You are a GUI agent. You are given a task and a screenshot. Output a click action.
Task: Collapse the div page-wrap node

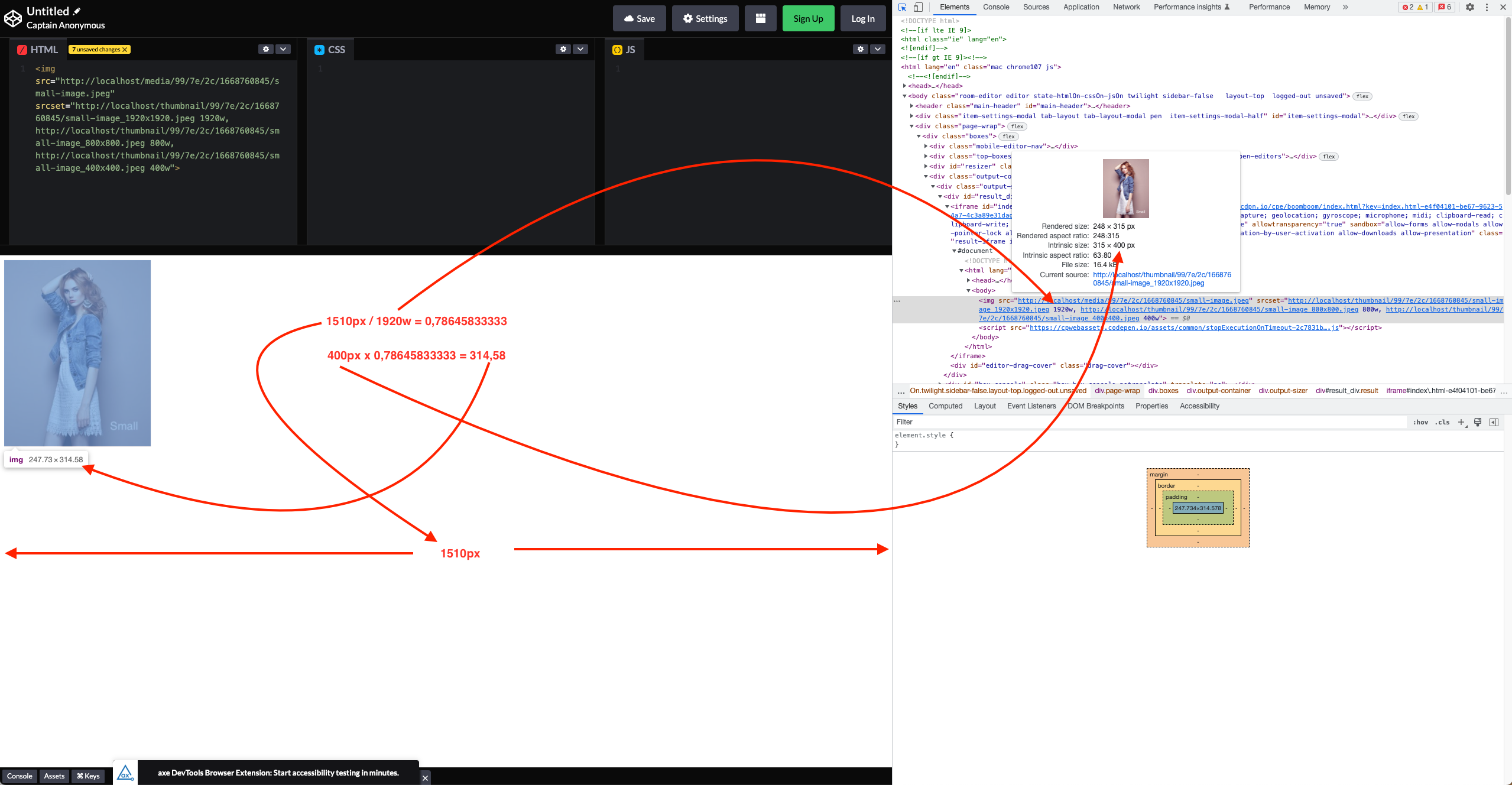click(911, 126)
